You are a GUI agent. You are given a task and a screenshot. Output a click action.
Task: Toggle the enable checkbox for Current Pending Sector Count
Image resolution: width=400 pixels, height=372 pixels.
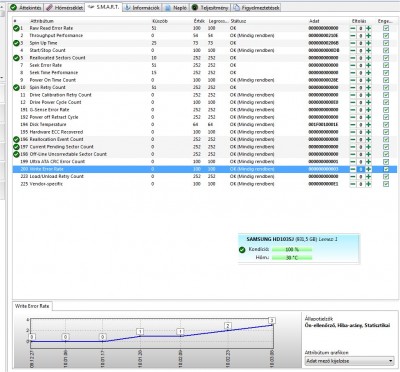(386, 147)
